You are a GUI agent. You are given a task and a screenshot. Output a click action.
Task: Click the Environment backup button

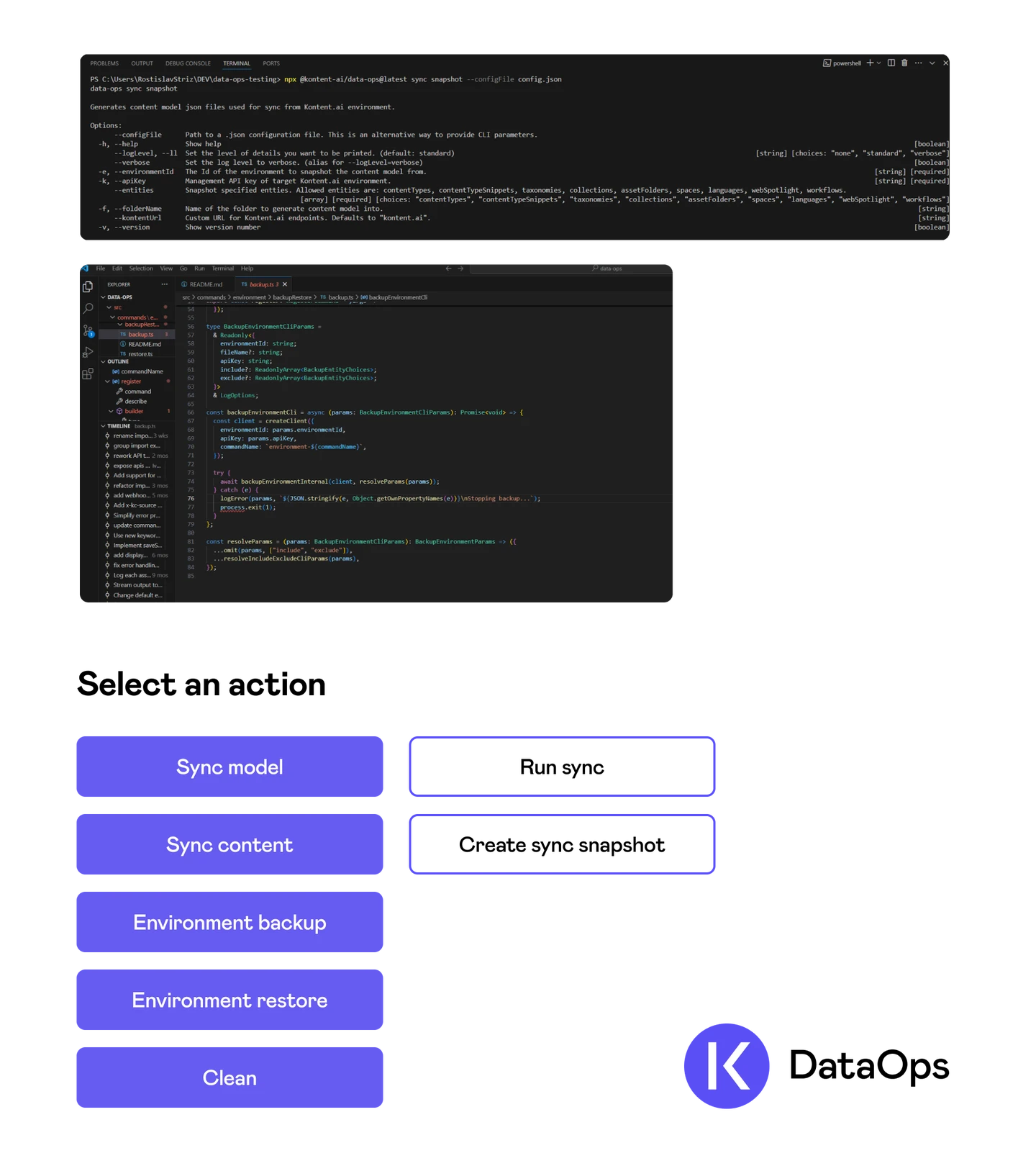tap(230, 923)
